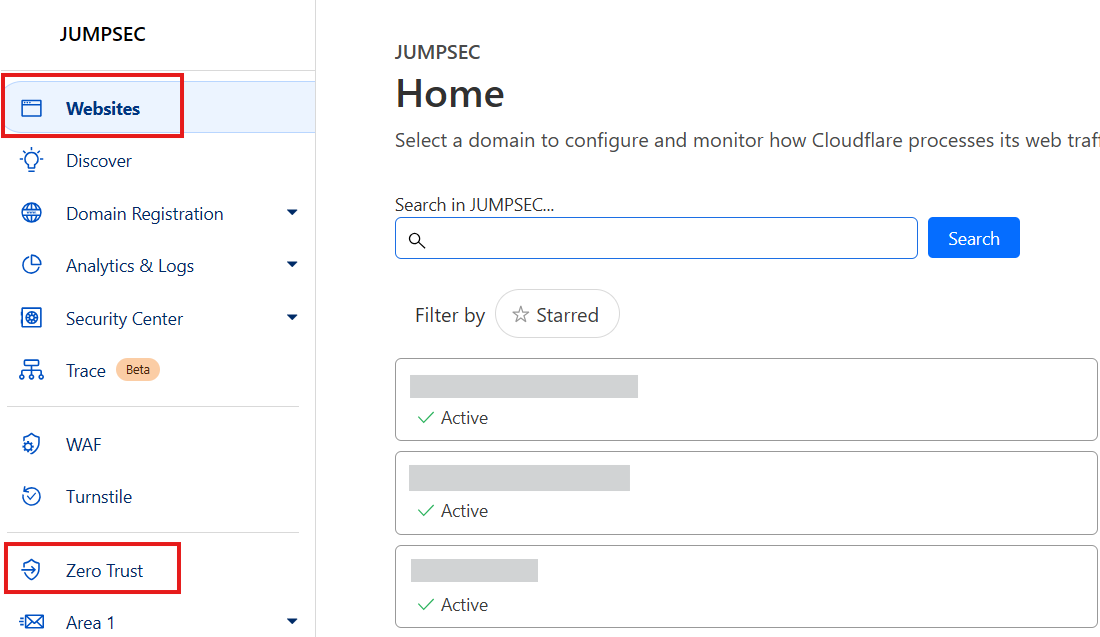This screenshot has height=637, width=1100.
Task: Click the Websites browser window icon
Action: point(32,108)
